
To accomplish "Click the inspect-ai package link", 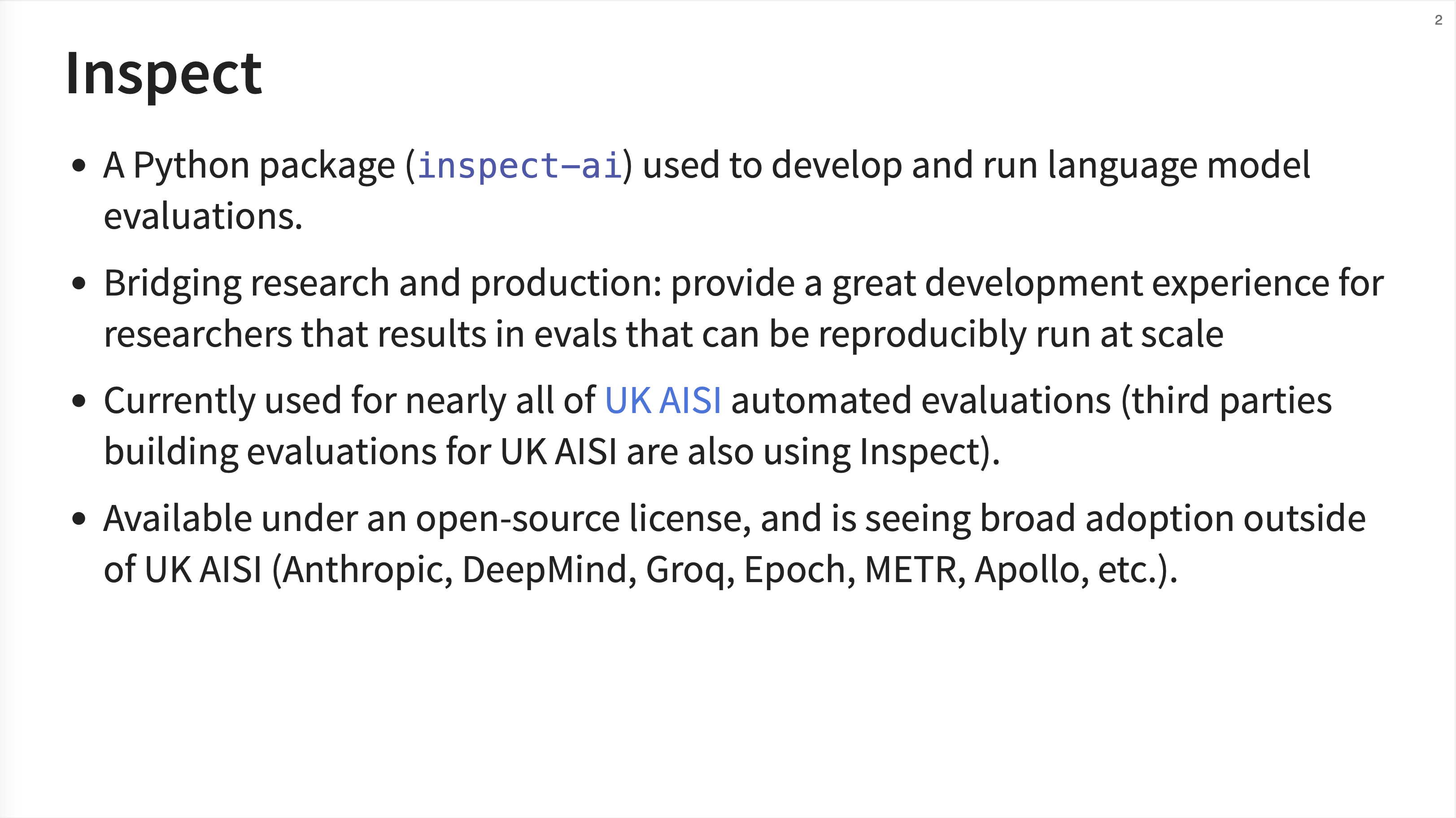I will [x=519, y=166].
